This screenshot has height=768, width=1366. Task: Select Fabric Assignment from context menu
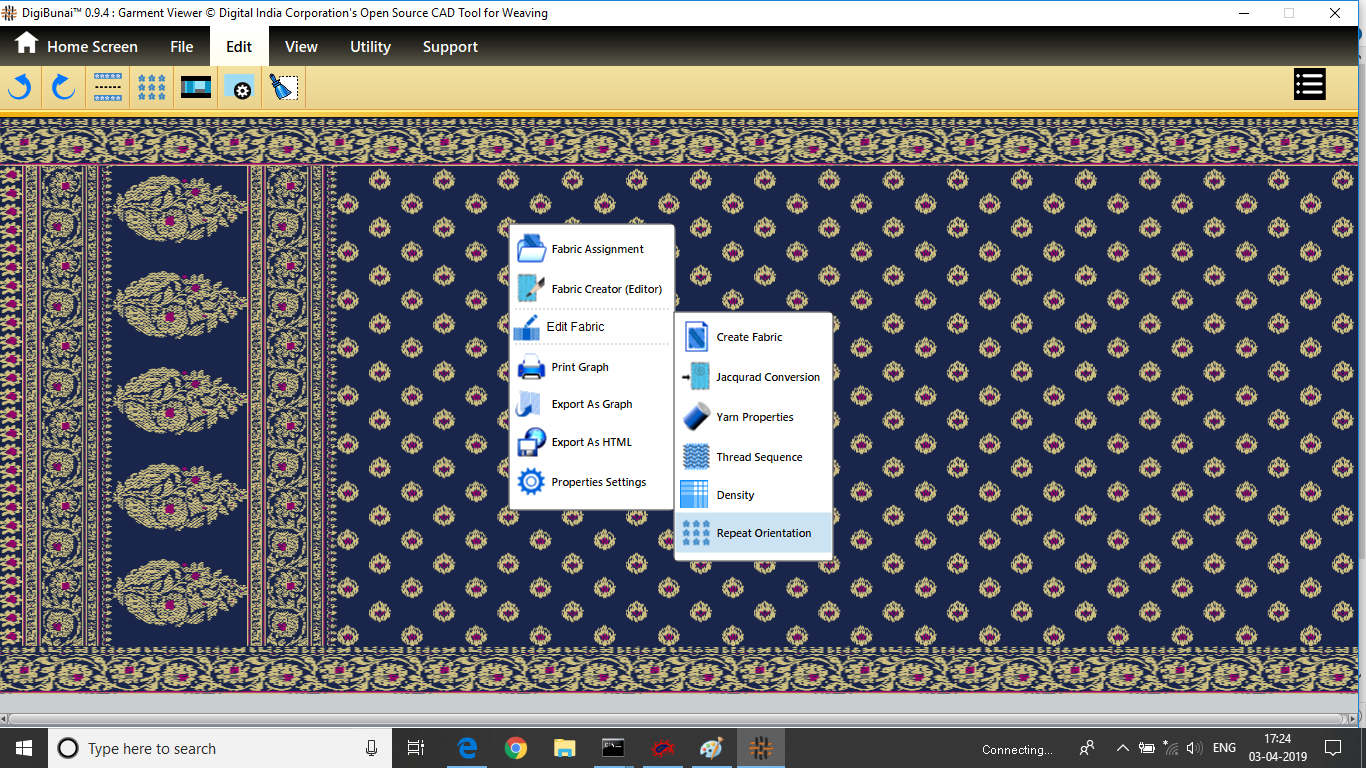click(x=597, y=249)
